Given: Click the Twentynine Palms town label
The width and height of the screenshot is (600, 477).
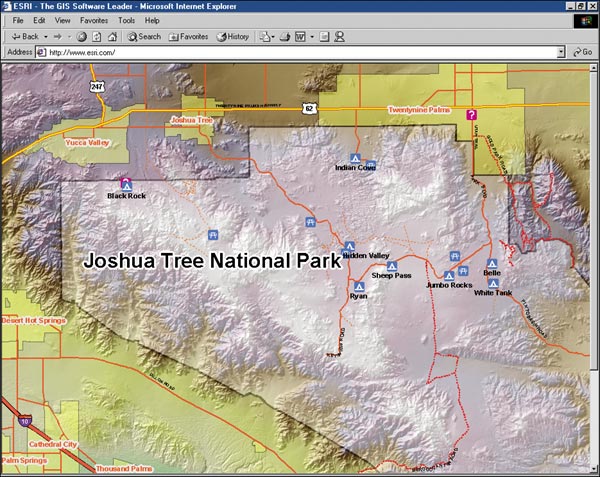Looking at the screenshot, I should coord(419,110).
